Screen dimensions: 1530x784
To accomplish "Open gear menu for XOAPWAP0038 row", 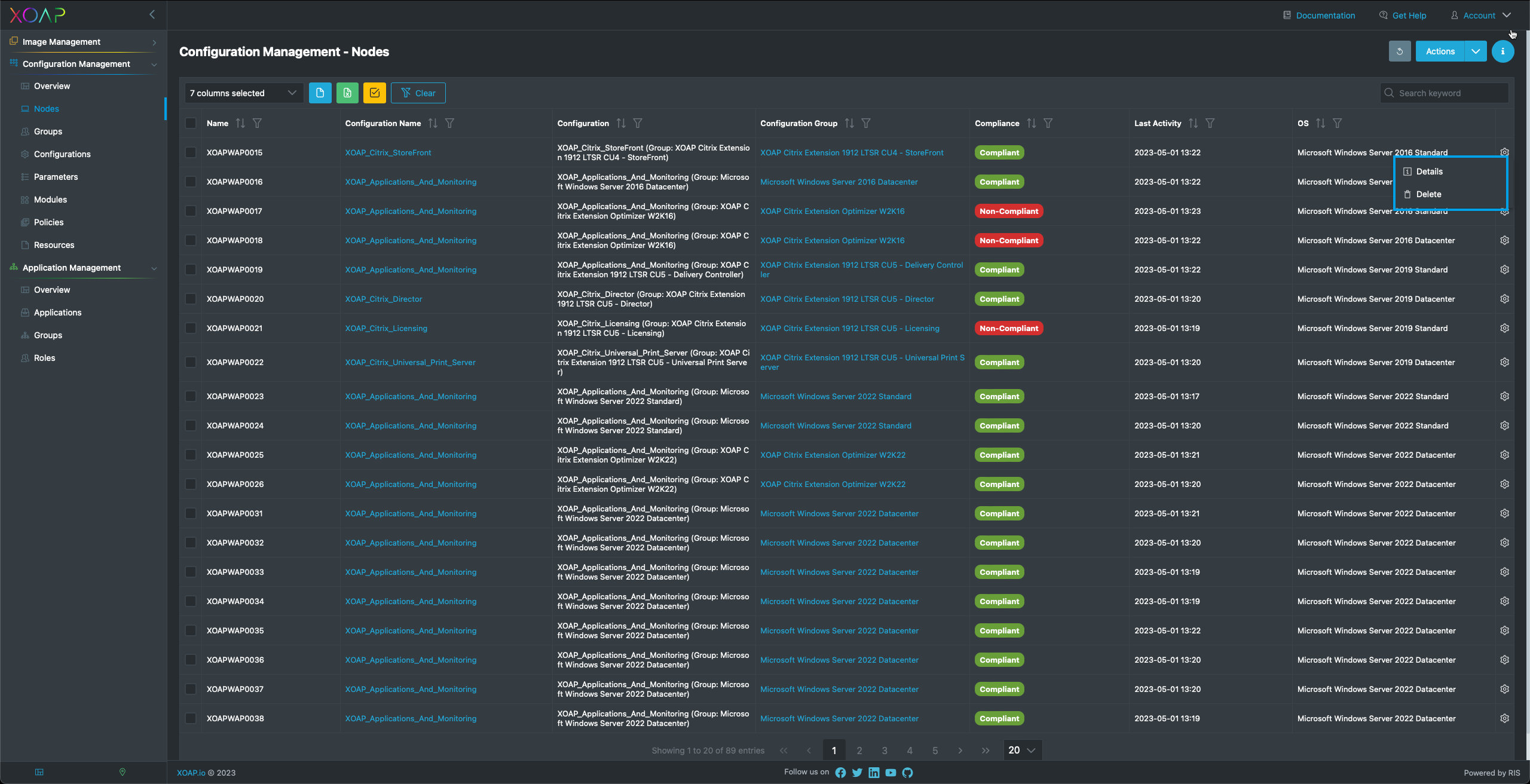I will (1505, 718).
